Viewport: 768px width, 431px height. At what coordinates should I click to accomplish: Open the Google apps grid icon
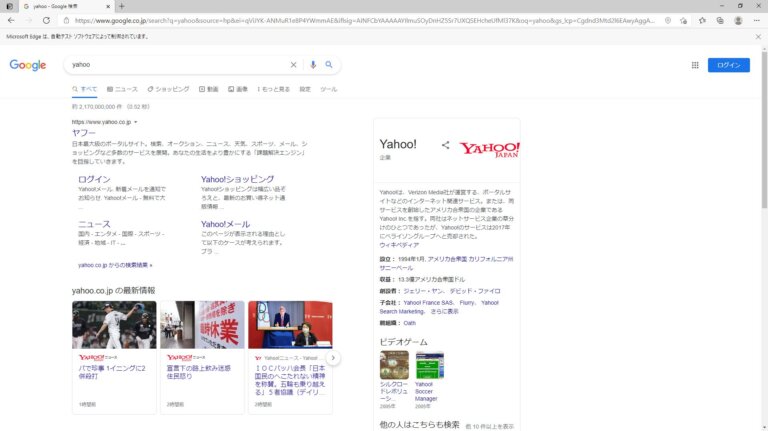(x=695, y=65)
